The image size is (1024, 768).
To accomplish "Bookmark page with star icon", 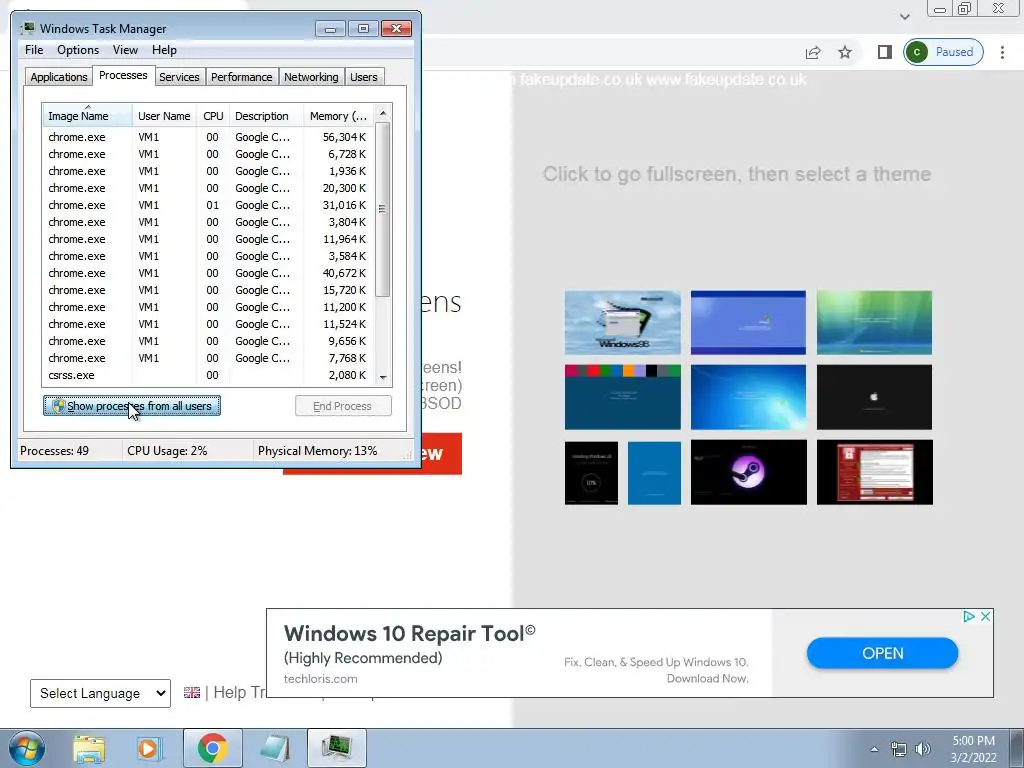I will (x=845, y=52).
